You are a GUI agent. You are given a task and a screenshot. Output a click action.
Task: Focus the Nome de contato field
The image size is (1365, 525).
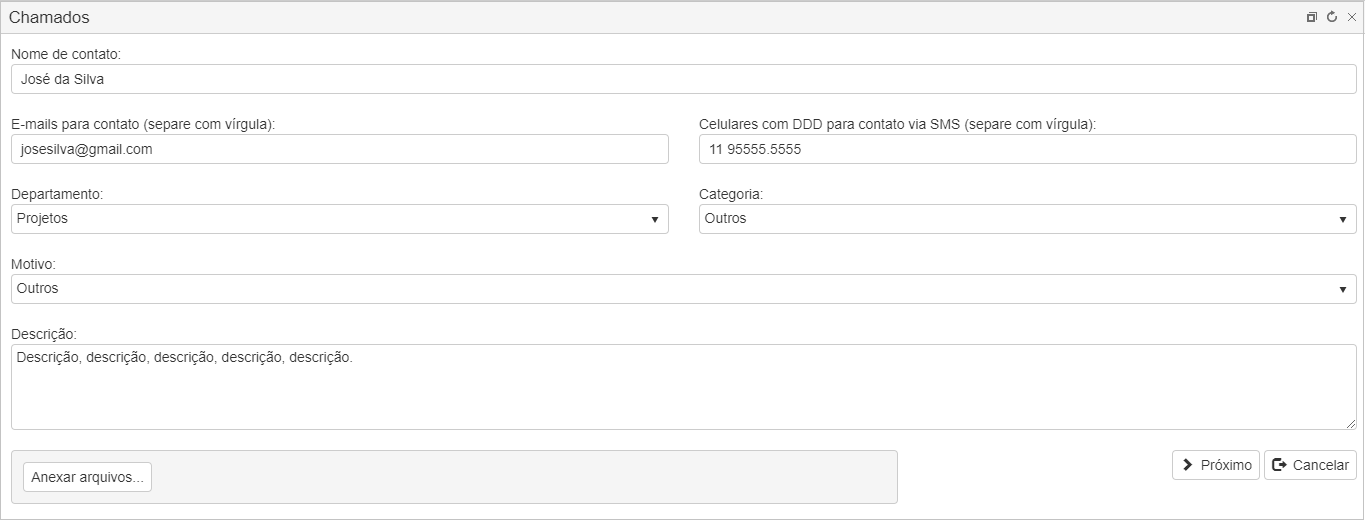coord(684,79)
